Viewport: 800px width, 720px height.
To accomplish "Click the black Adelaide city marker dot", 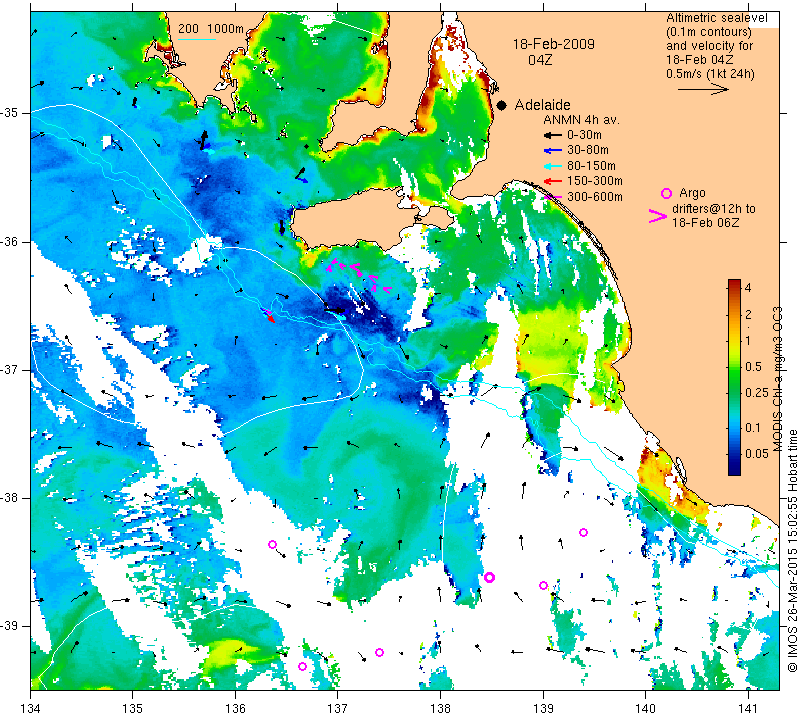I will pyautogui.click(x=502, y=105).
